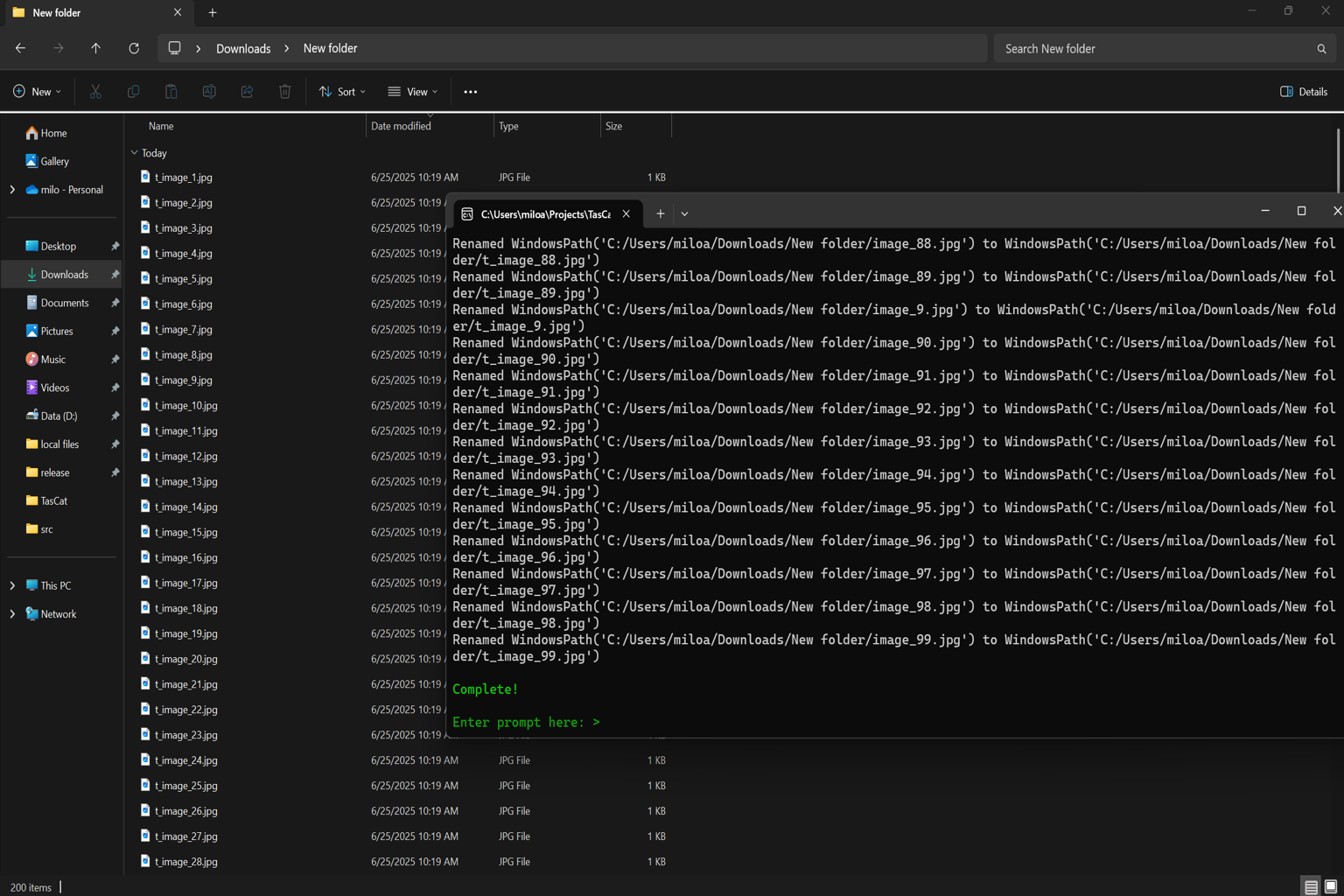
Task: Close the New folder Explorer tab
Action: pos(178,12)
